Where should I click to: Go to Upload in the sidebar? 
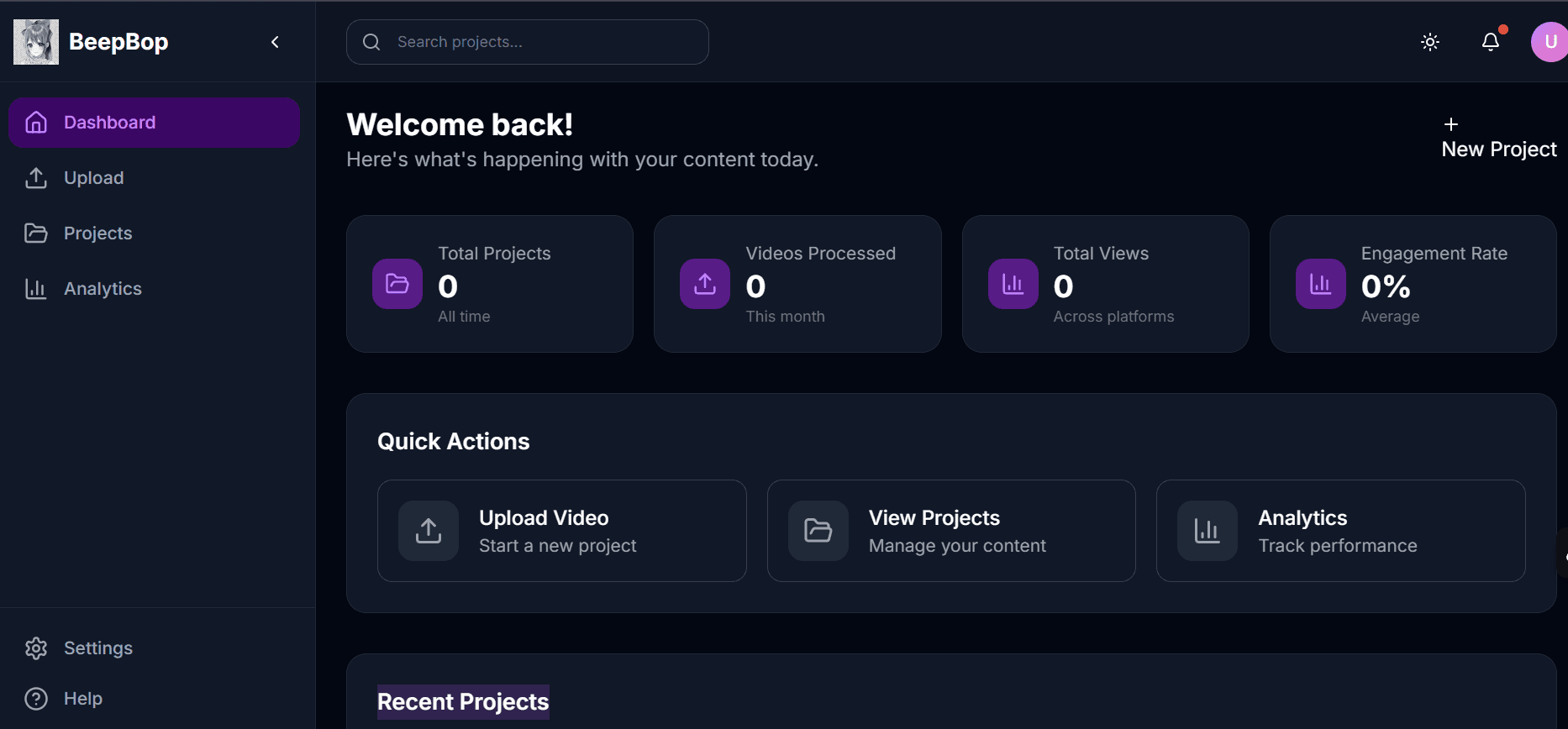(x=154, y=178)
